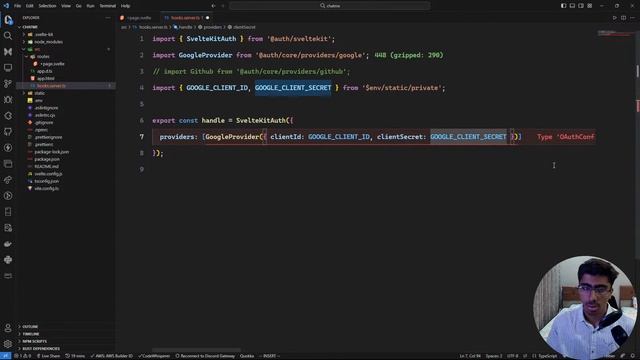
Task: Open the Docker whale icon
Action: (8, 244)
